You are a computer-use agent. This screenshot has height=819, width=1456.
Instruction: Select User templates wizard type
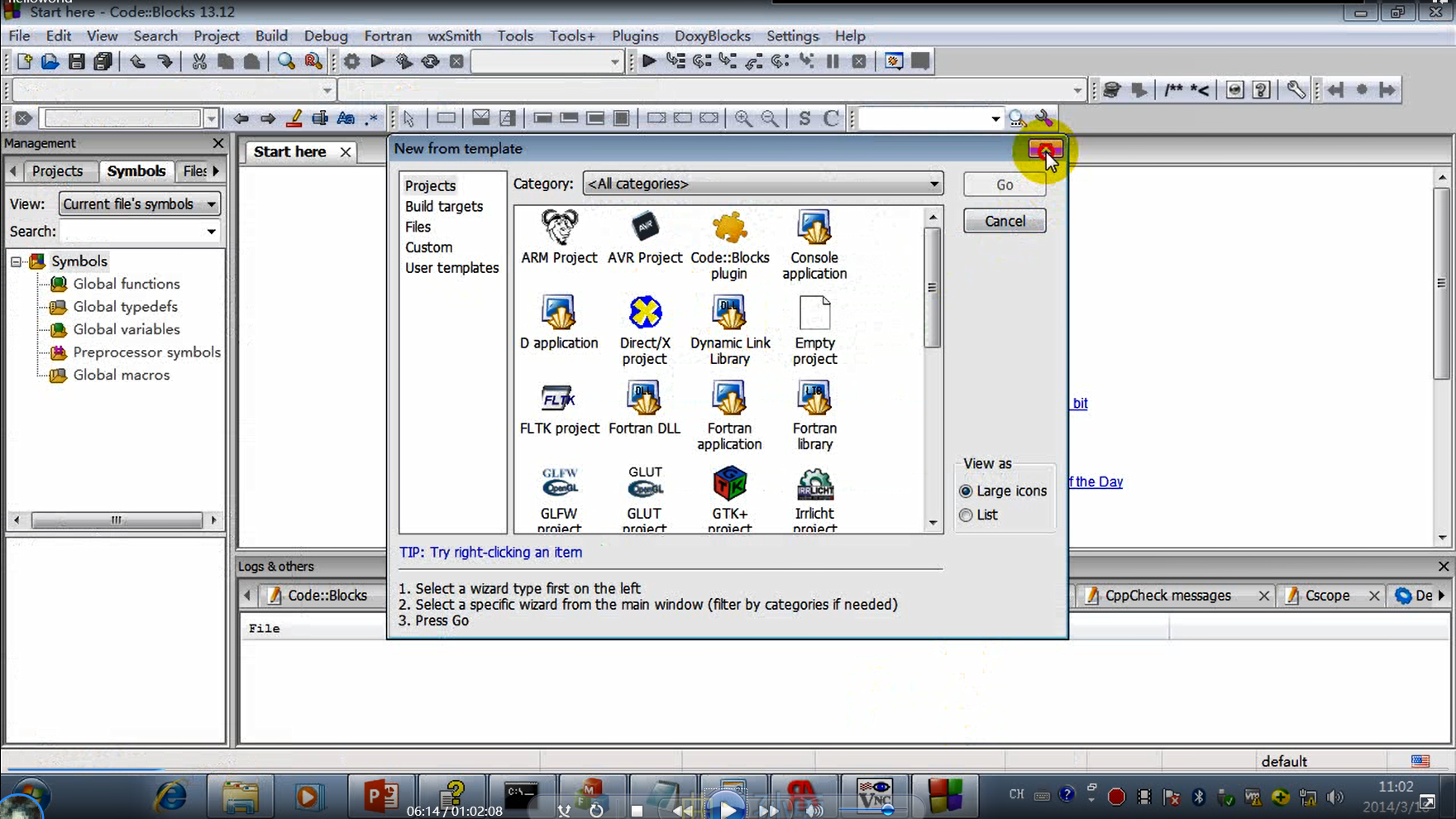(x=451, y=268)
